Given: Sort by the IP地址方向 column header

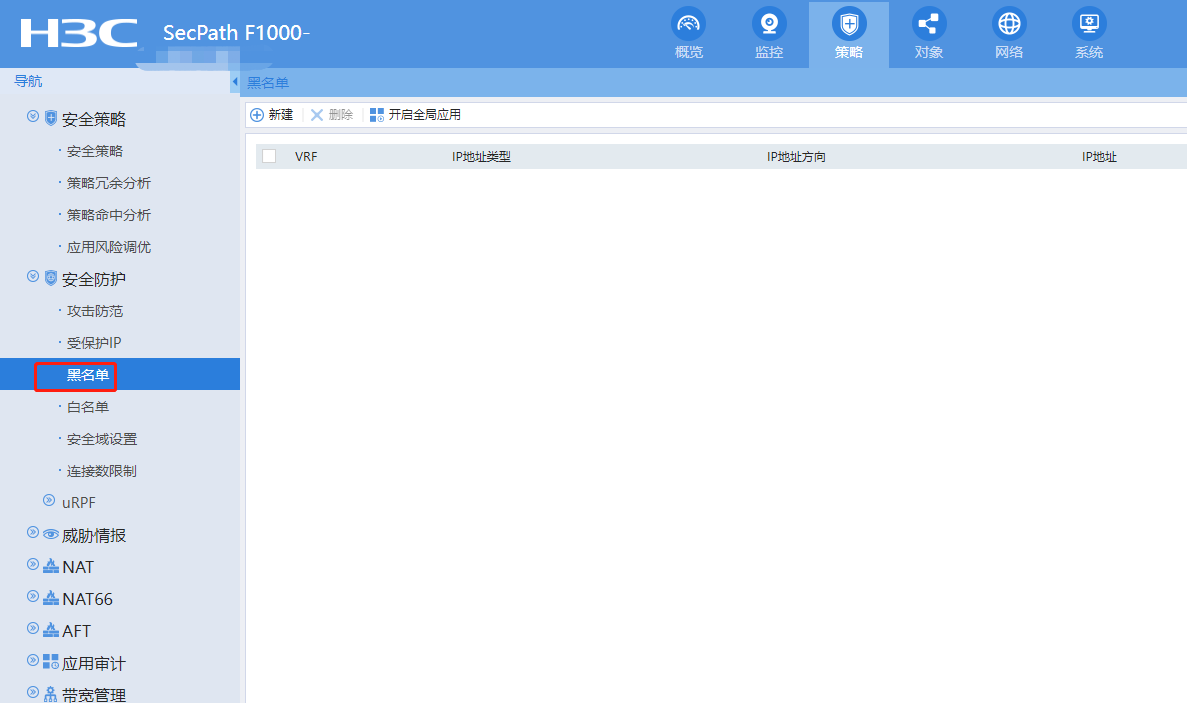Looking at the screenshot, I should 796,157.
